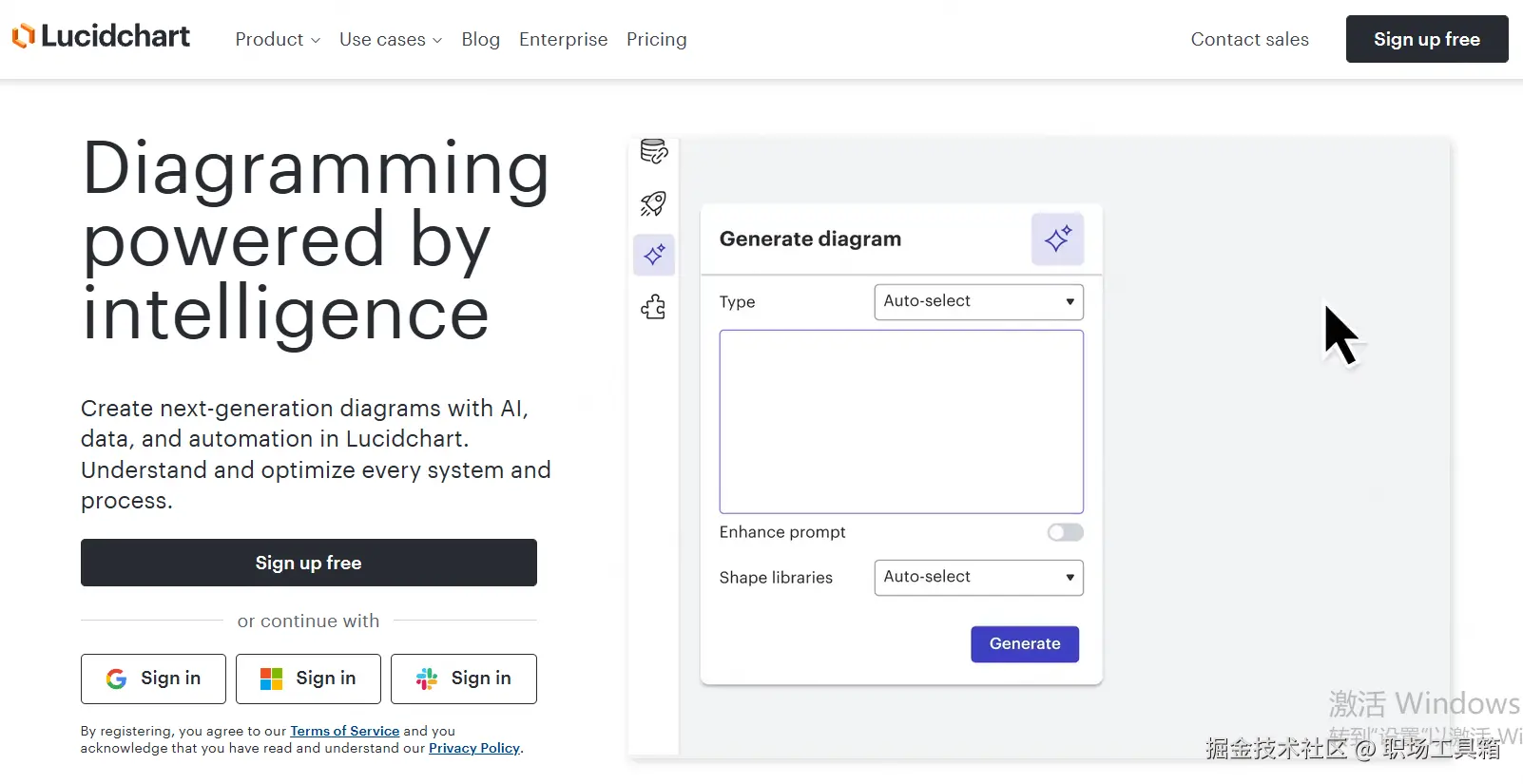Open the Pricing page
Screen dimensions: 1523x784
(656, 40)
